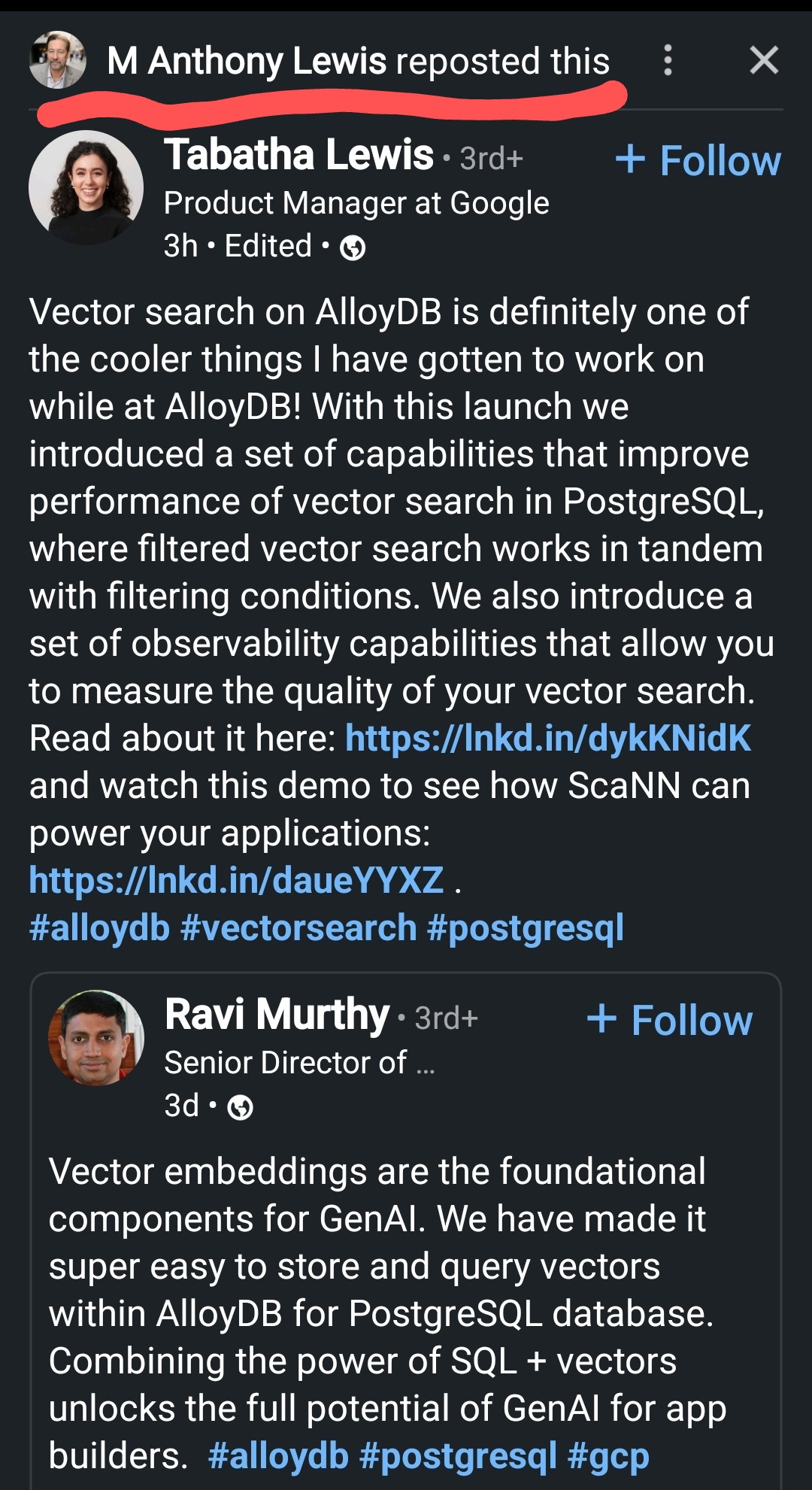Open the three-dot post options menu

click(668, 60)
